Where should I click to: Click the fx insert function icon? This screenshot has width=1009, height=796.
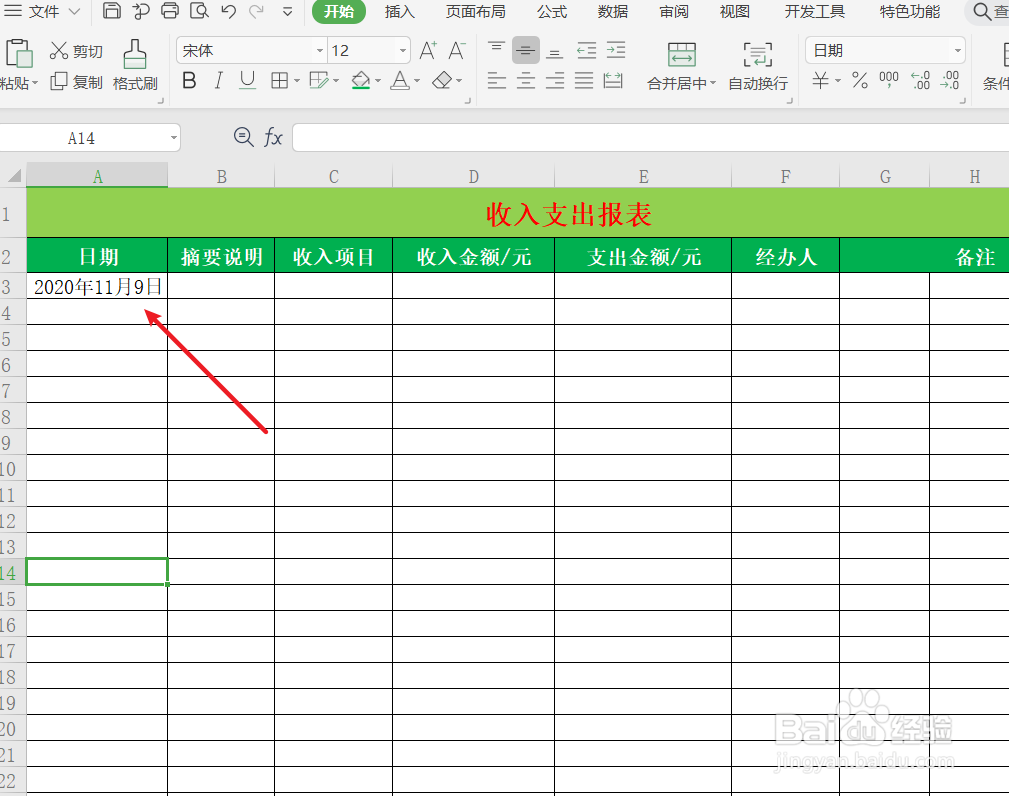[x=273, y=137]
